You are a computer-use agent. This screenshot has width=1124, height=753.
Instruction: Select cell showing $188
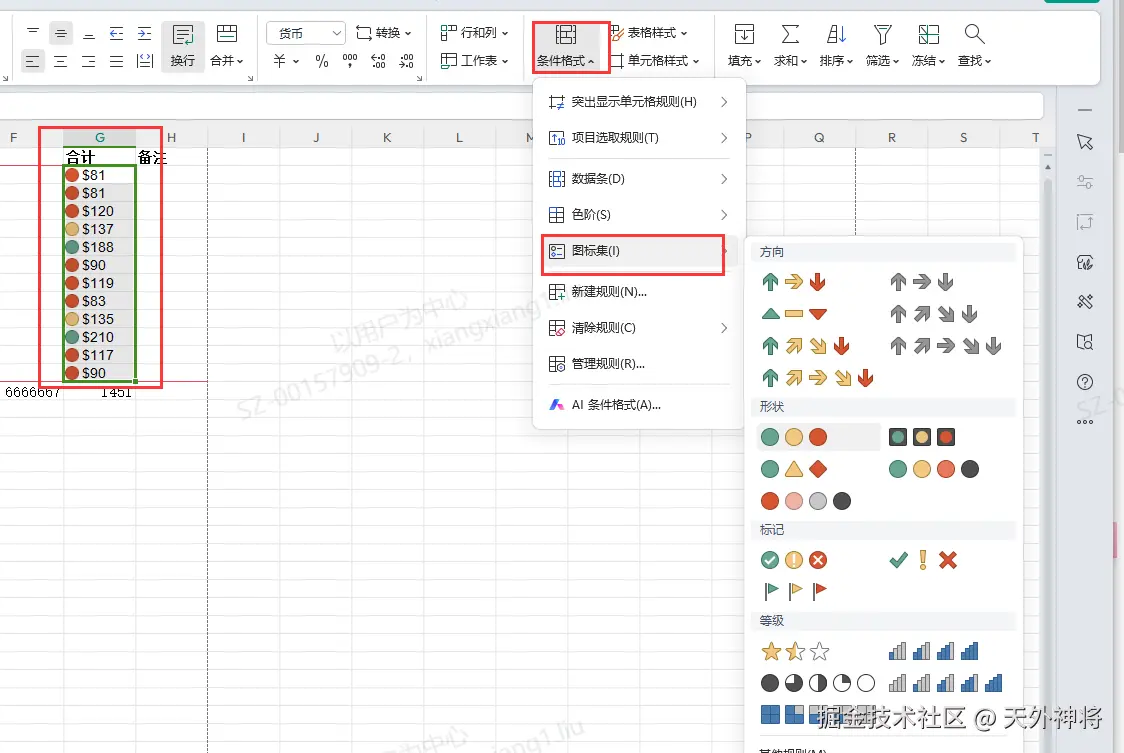click(100, 247)
